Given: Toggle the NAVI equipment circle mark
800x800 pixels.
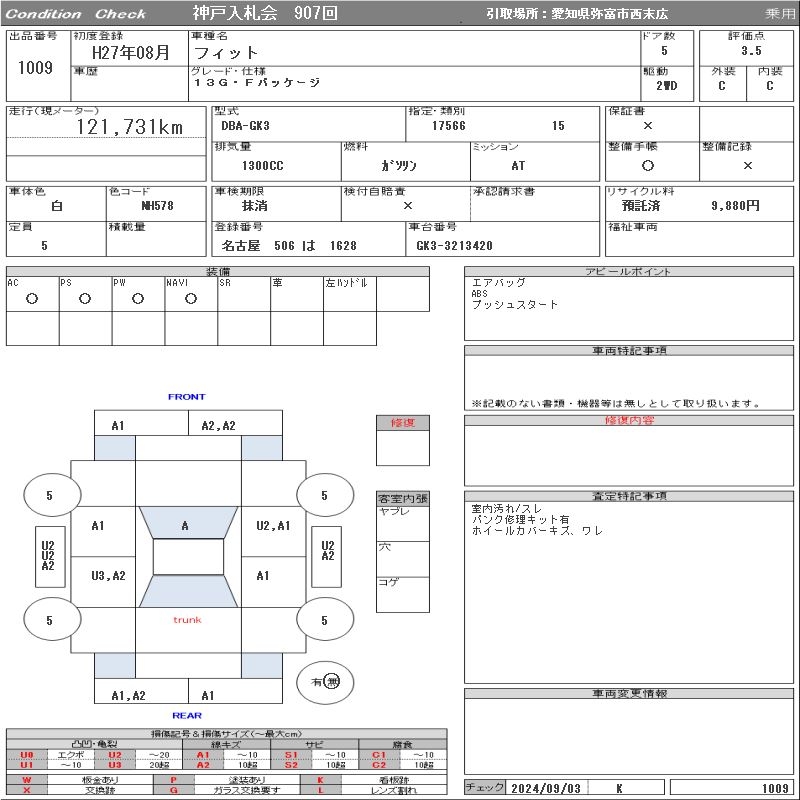Looking at the screenshot, I should coord(191,298).
